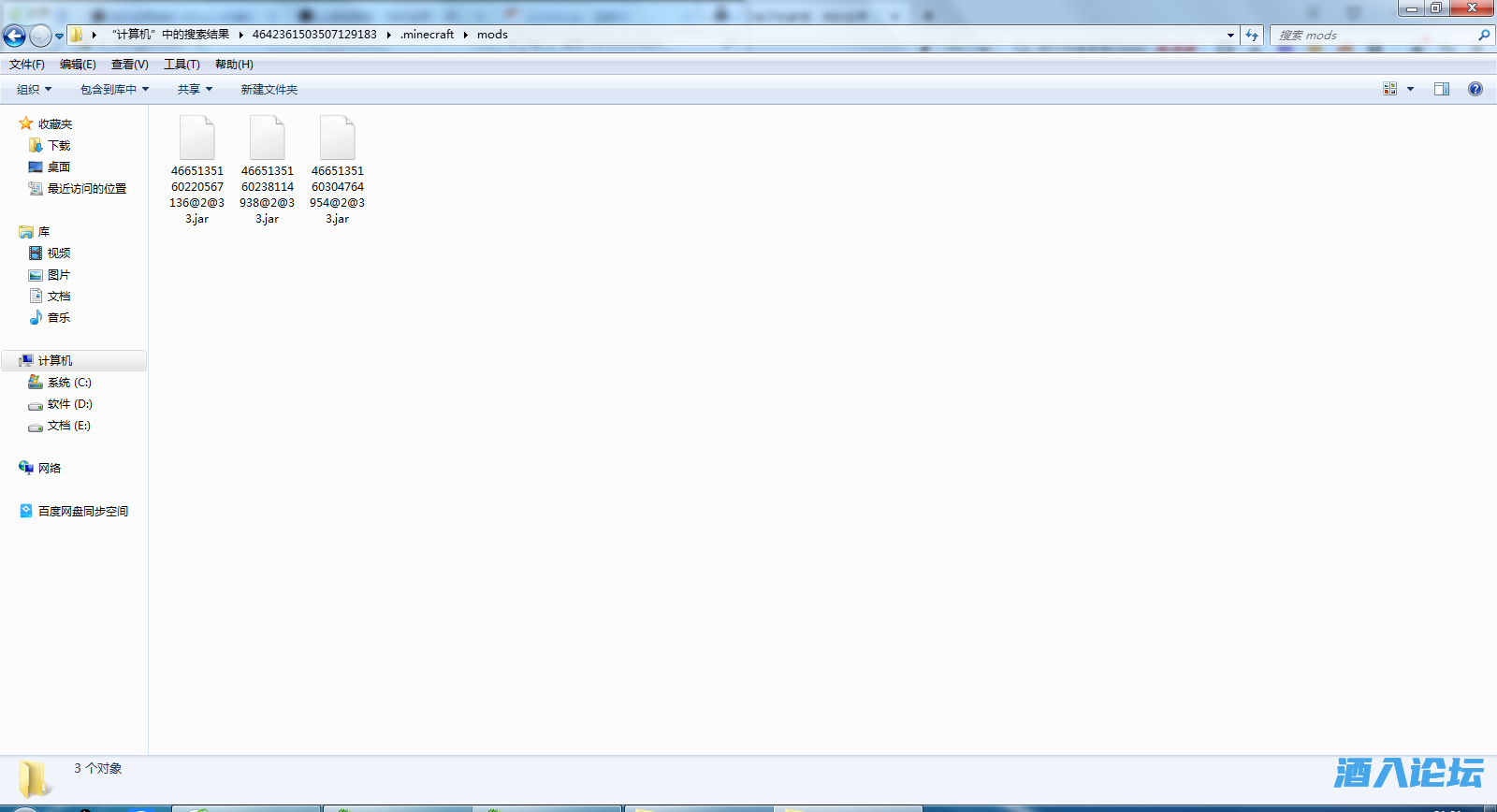Click the 文档 (E:) drive icon
Screen dimensions: 1497x812
36,427
